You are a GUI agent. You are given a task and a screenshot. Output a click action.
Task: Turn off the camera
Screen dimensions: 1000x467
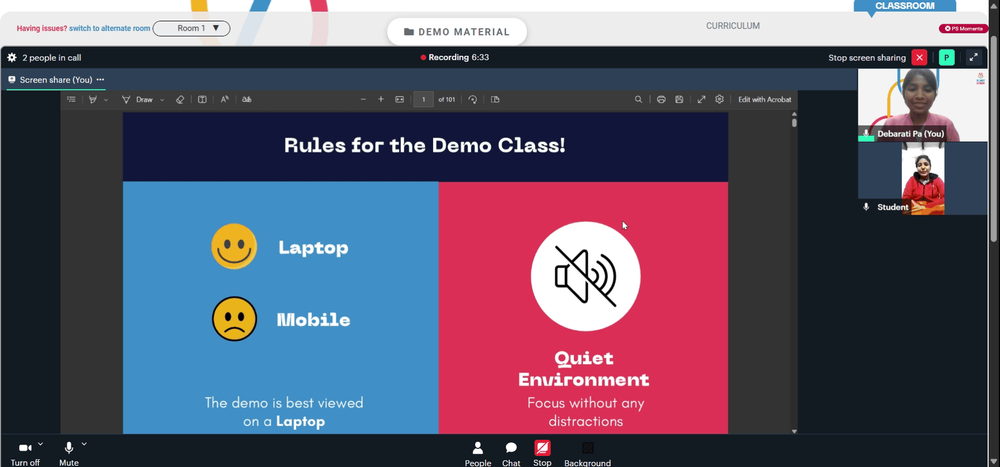click(x=26, y=454)
